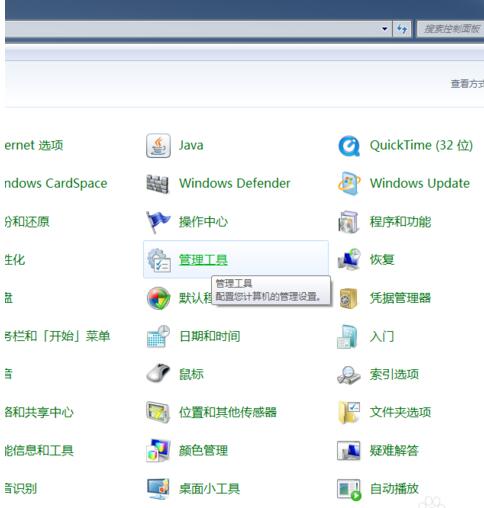
Task: Click the 入门 icon
Action: [x=348, y=336]
